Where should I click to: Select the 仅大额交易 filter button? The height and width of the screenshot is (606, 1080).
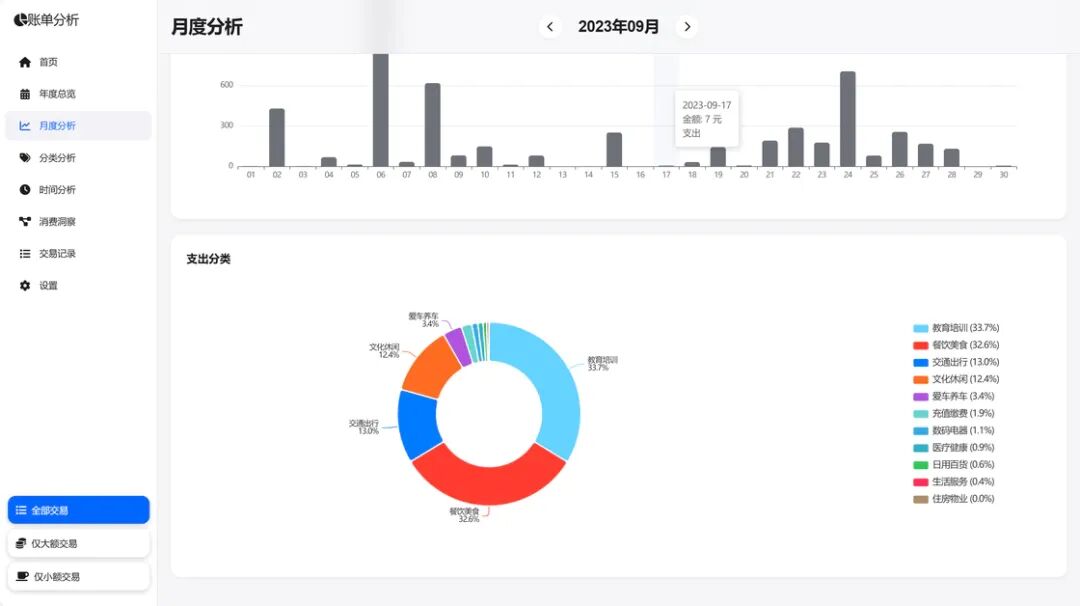click(79, 543)
